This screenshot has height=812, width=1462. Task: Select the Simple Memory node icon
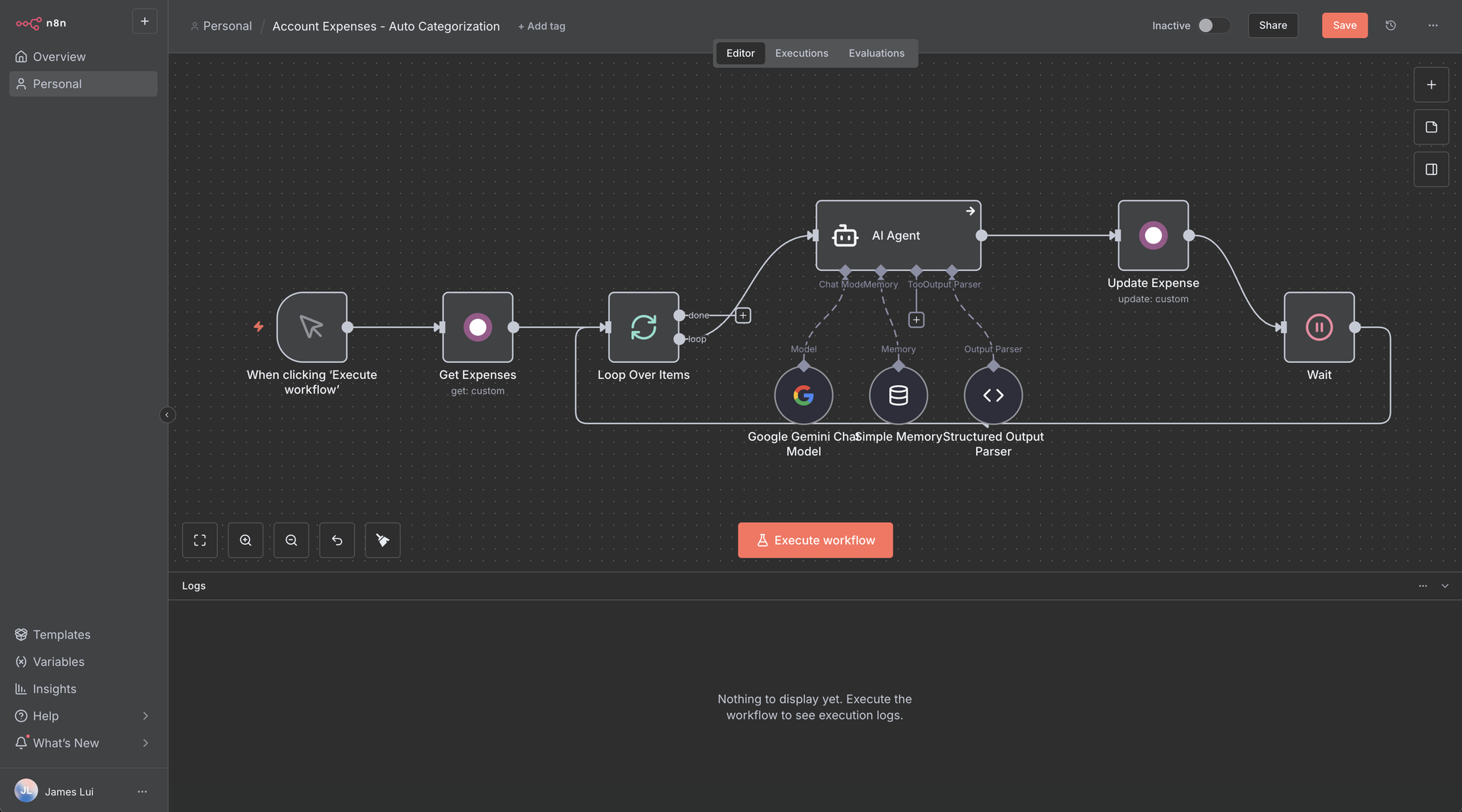pyautogui.click(x=899, y=396)
